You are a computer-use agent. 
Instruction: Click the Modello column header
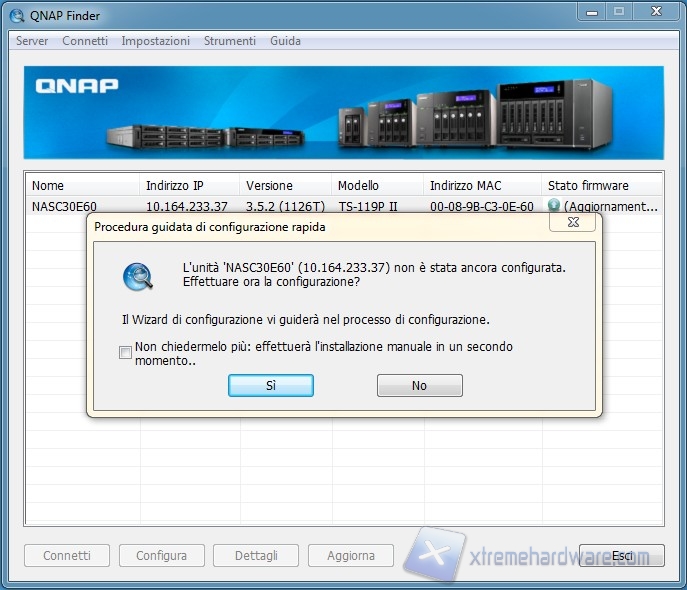pyautogui.click(x=377, y=185)
